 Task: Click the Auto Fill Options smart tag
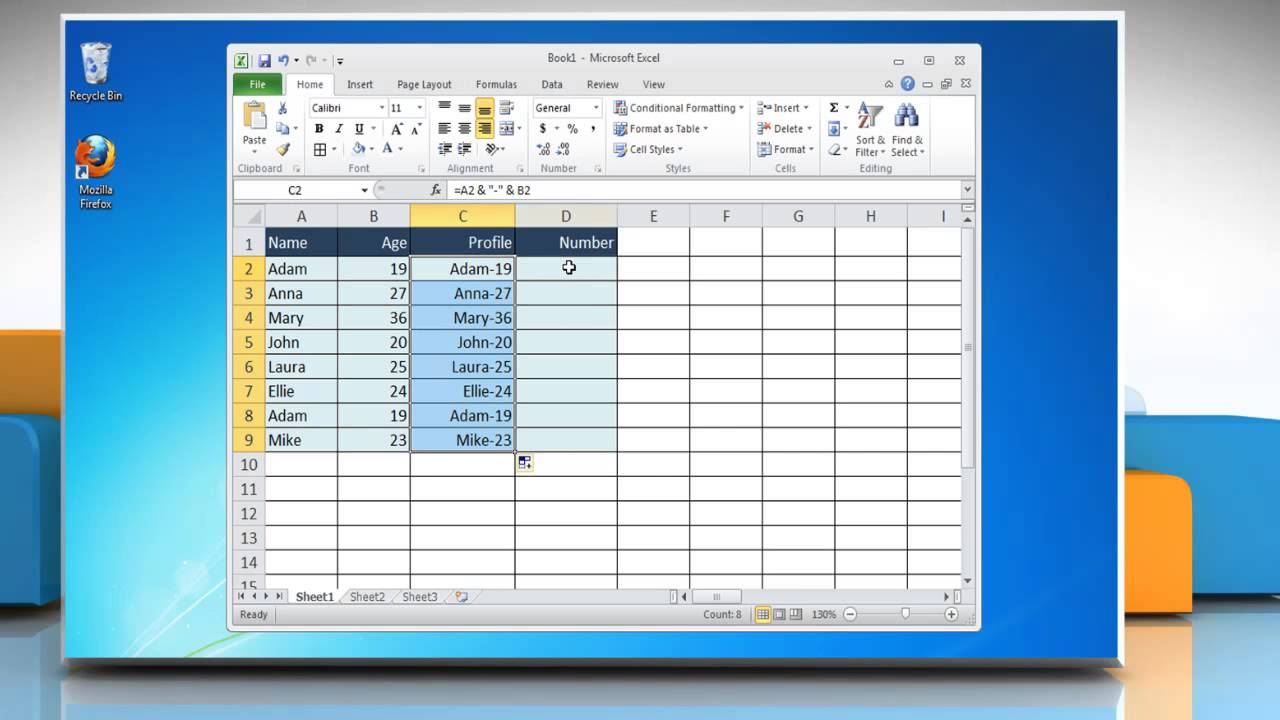pos(525,463)
